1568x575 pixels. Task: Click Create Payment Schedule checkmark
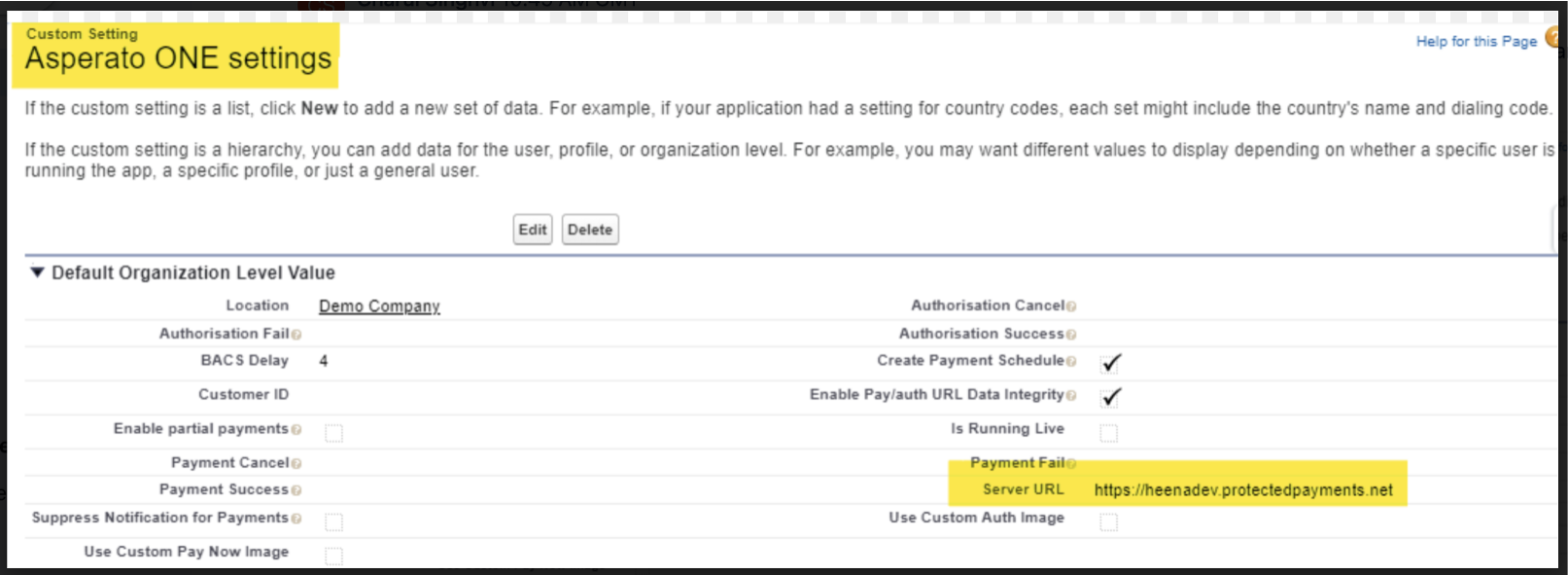pos(1111,363)
